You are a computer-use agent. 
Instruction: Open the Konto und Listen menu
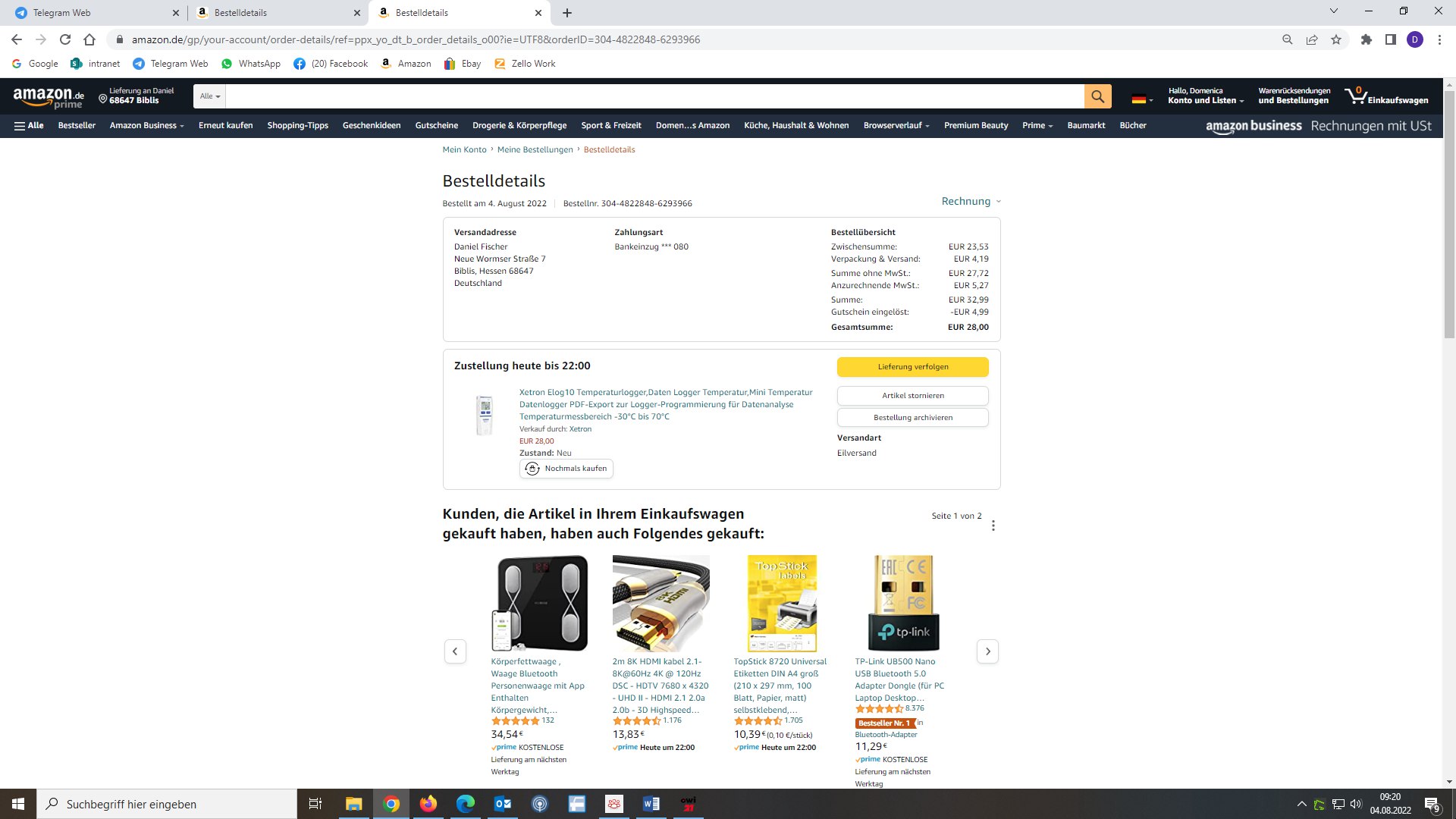pyautogui.click(x=1206, y=96)
